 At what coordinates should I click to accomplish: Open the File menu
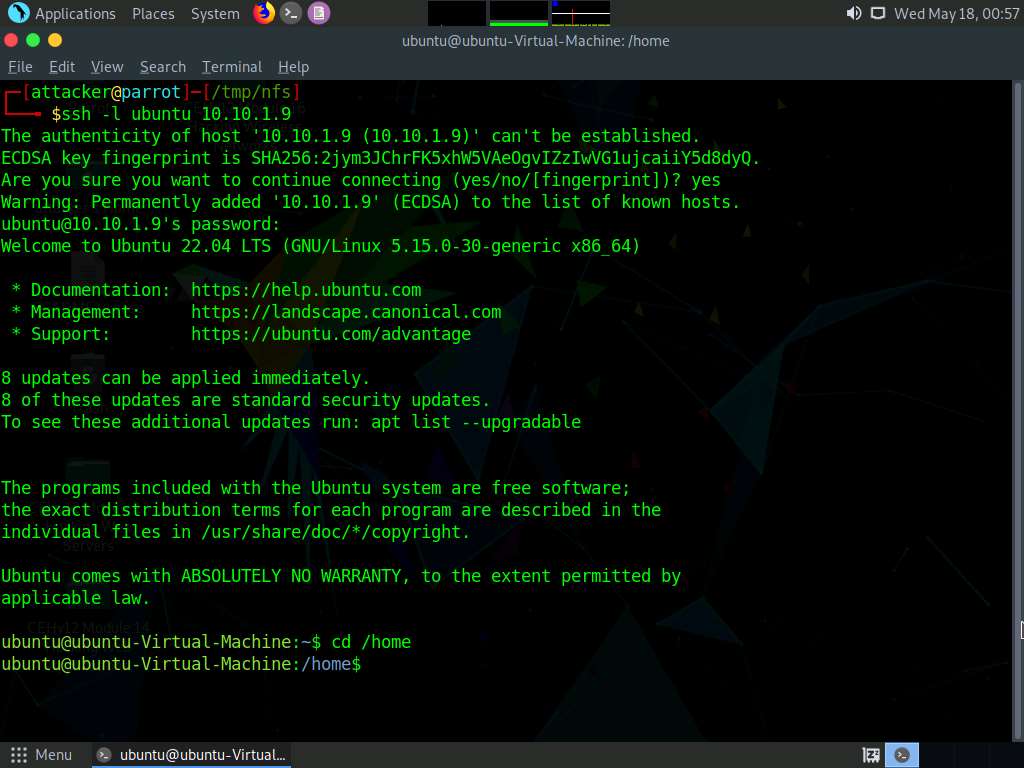(20, 67)
